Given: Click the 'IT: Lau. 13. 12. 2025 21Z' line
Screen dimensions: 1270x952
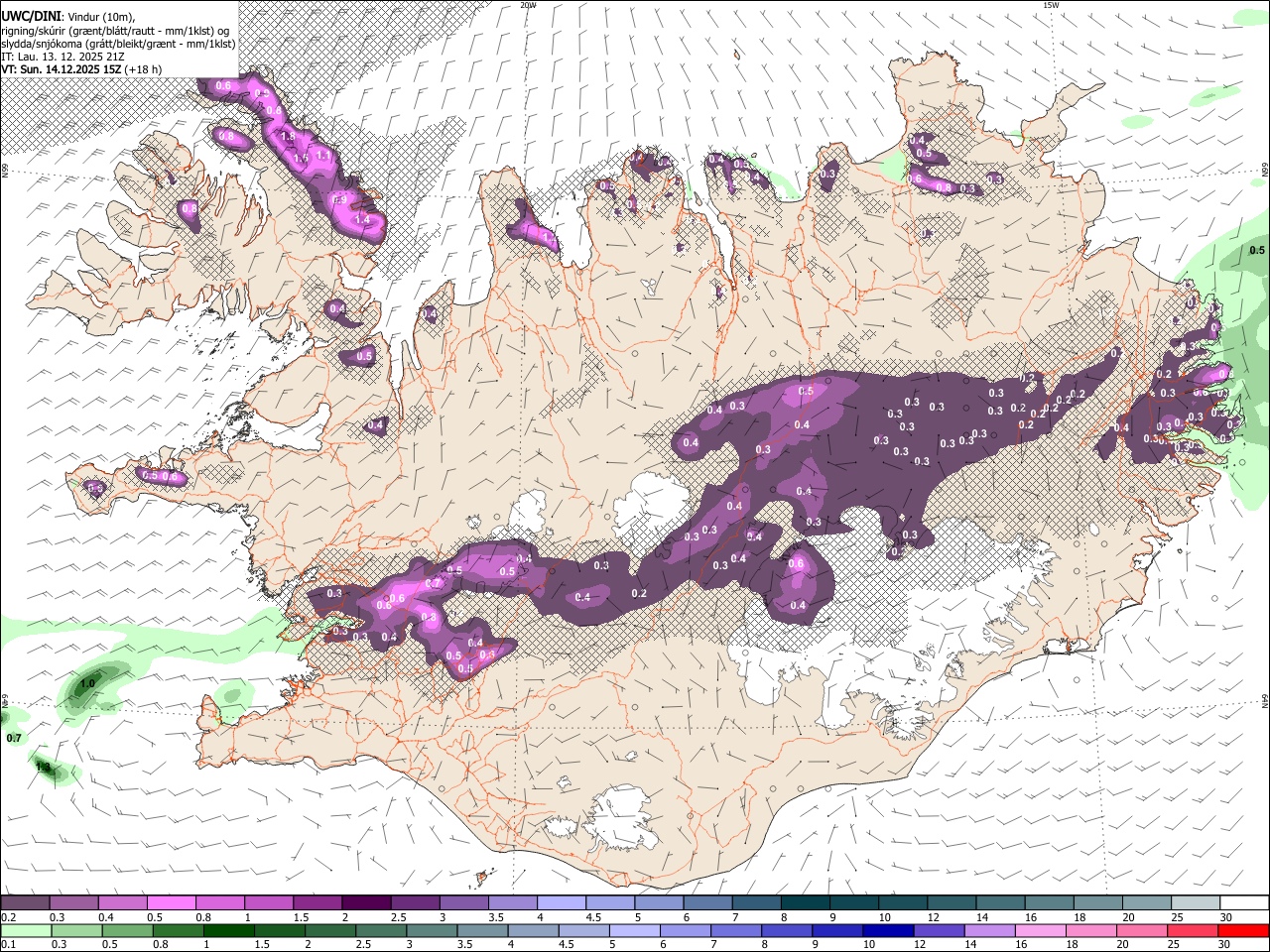Looking at the screenshot, I should coord(63,57).
